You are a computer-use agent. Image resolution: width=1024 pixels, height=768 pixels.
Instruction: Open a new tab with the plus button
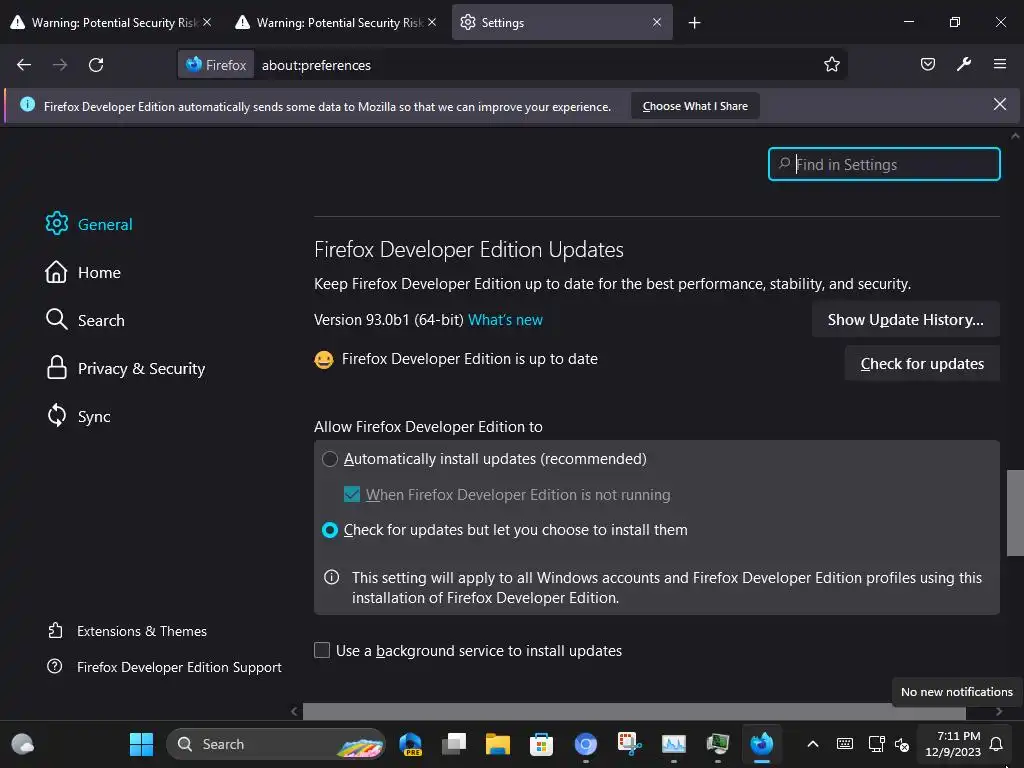pos(694,23)
